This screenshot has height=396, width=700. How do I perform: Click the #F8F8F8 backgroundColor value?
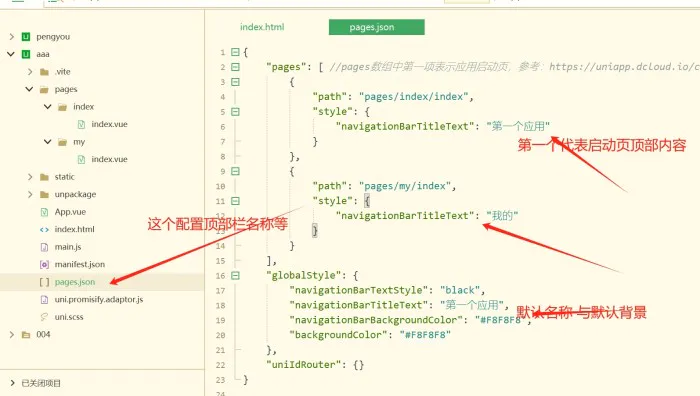[x=425, y=335]
